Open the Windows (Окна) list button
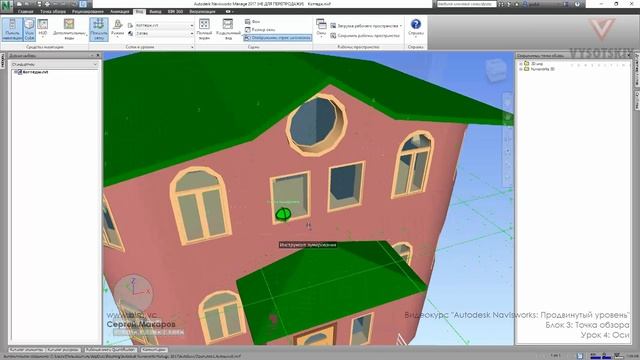 (321, 29)
